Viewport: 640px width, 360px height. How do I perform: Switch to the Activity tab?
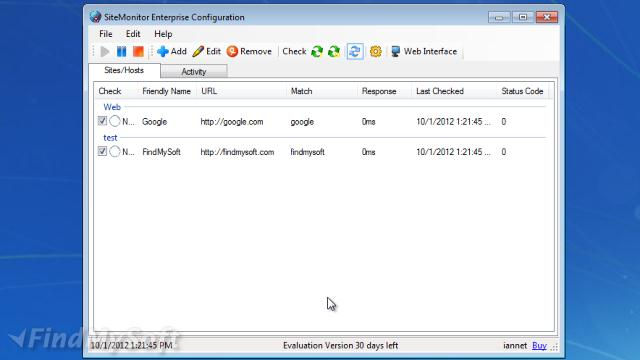point(194,71)
